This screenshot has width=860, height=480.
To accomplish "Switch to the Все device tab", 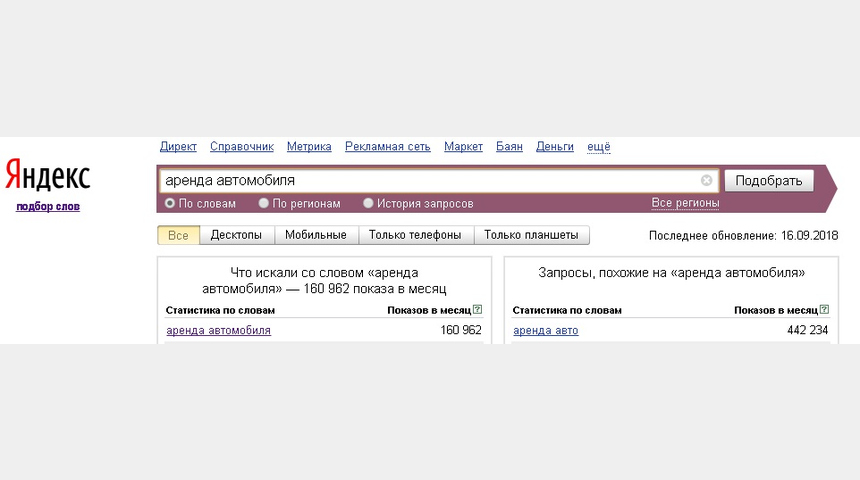I will pyautogui.click(x=178, y=235).
